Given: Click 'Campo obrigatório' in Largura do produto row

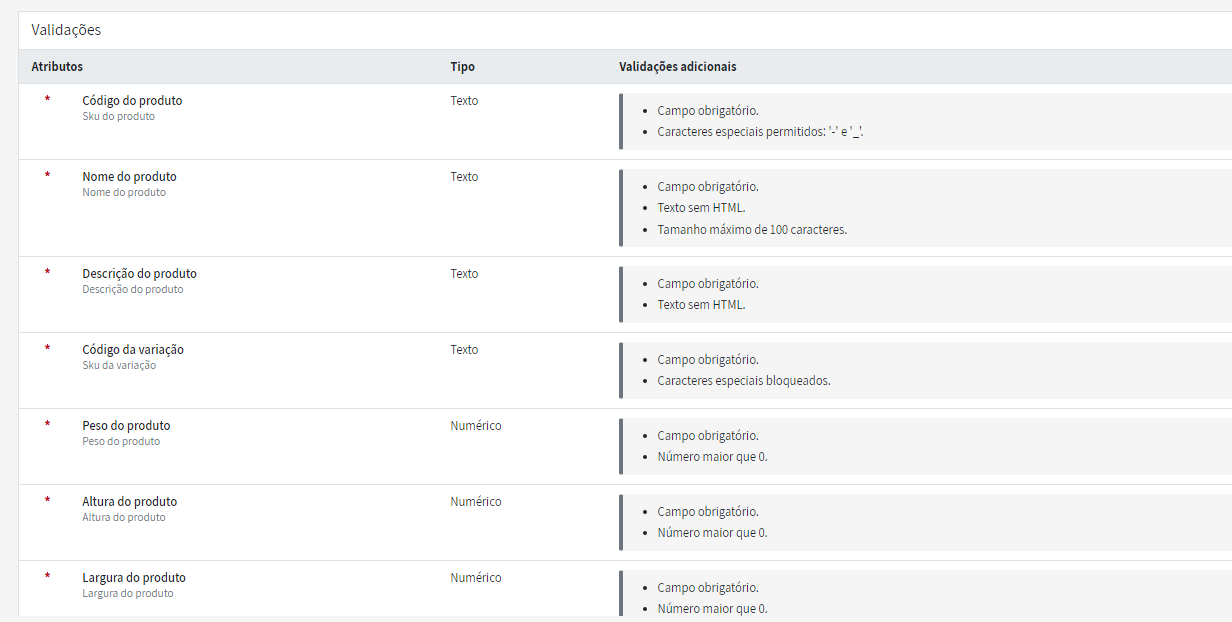Looking at the screenshot, I should tap(708, 588).
